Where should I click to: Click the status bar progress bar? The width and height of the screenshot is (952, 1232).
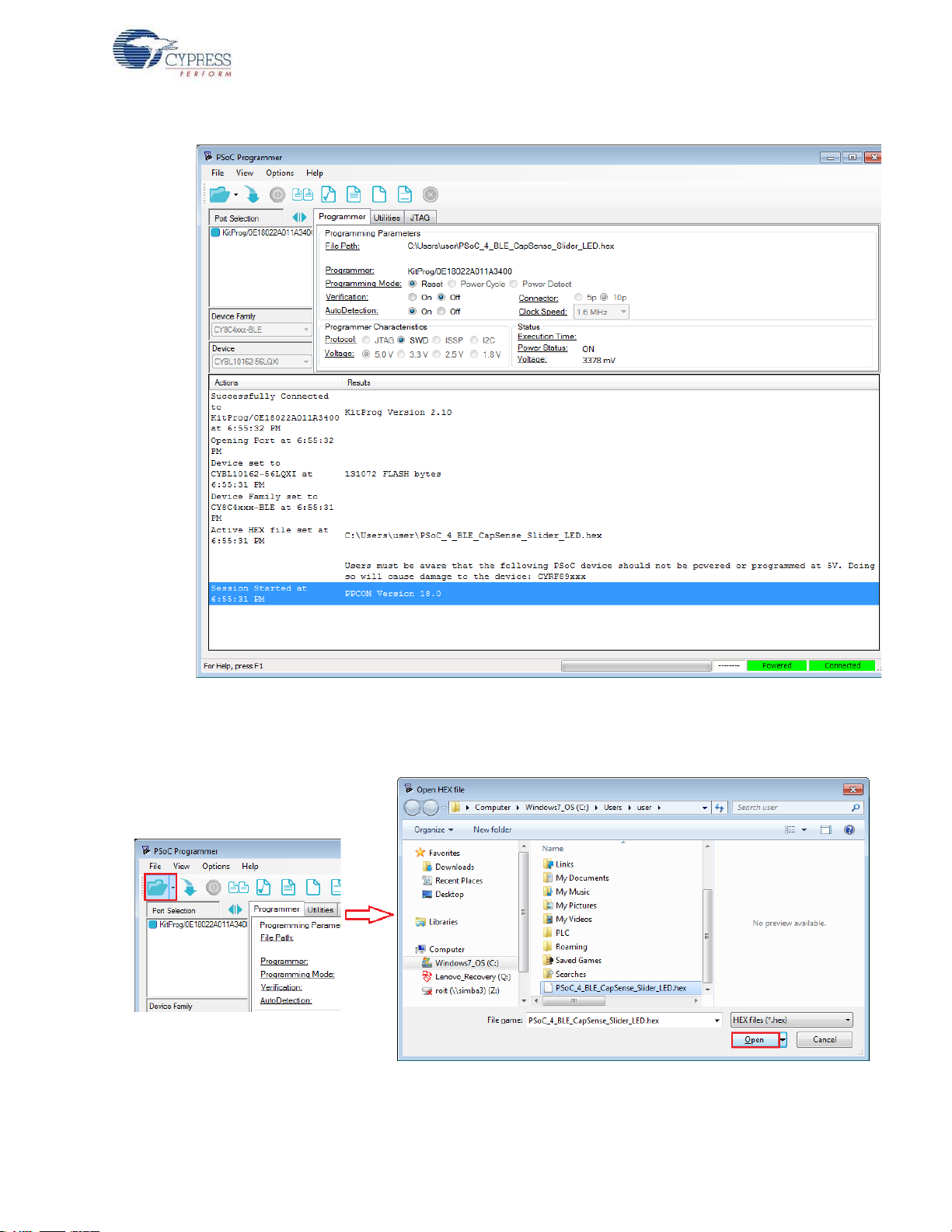[636, 666]
